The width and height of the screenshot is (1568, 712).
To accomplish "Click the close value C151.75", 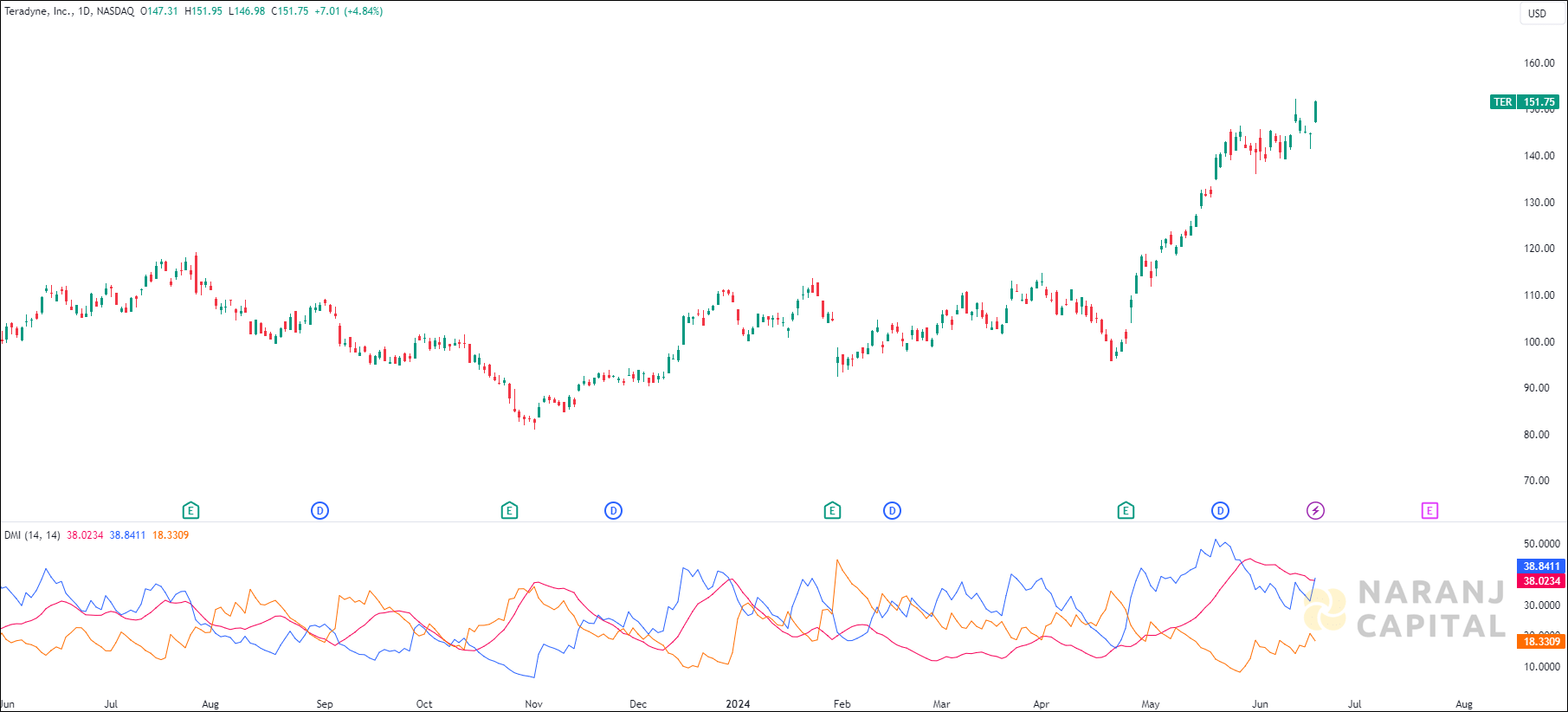I will click(290, 11).
